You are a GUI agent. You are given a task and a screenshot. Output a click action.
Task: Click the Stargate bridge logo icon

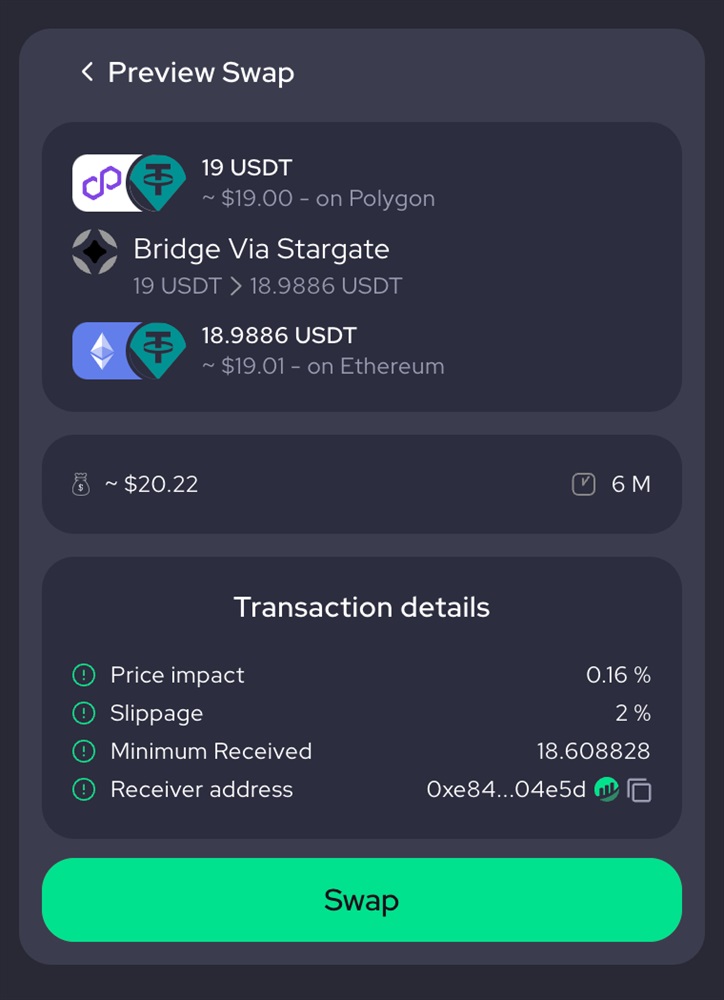click(95, 252)
